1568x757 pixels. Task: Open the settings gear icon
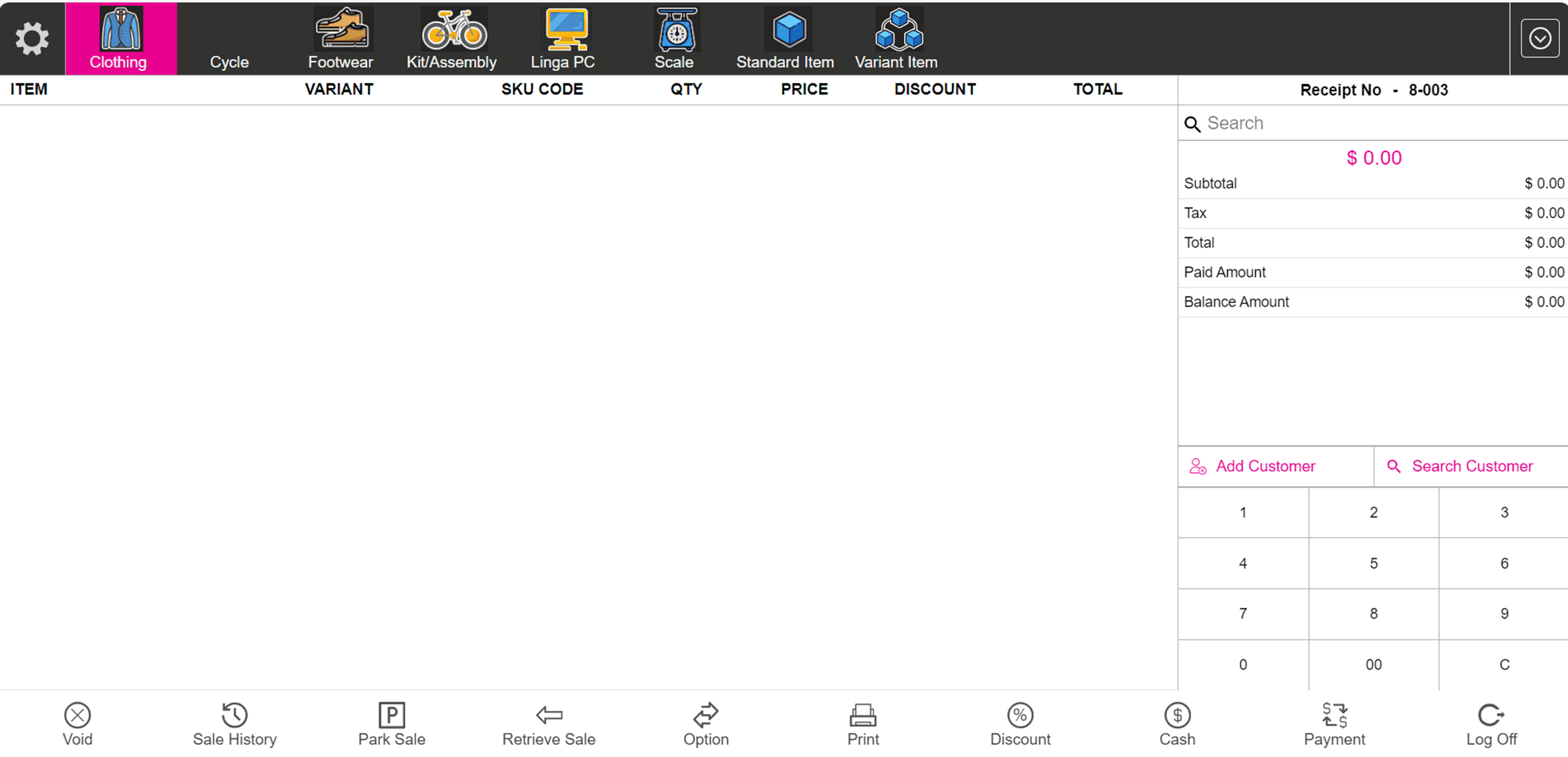(x=32, y=39)
